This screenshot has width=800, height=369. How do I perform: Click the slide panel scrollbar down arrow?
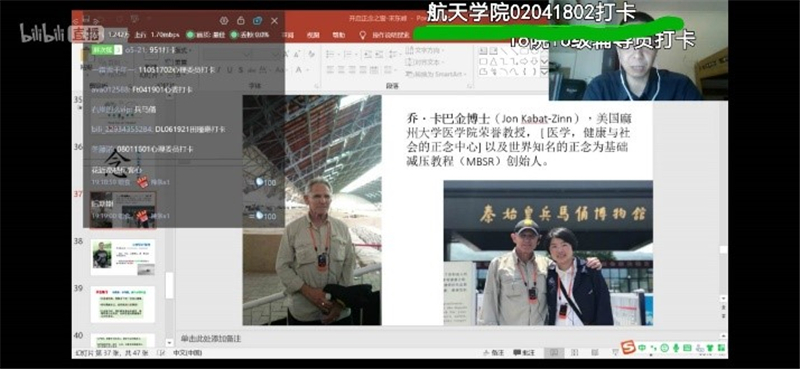tap(169, 342)
